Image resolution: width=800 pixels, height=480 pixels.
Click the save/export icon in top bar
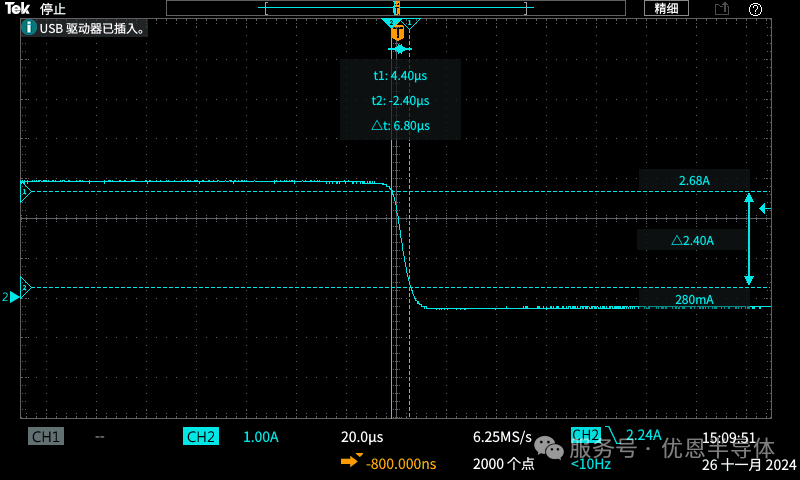point(722,9)
